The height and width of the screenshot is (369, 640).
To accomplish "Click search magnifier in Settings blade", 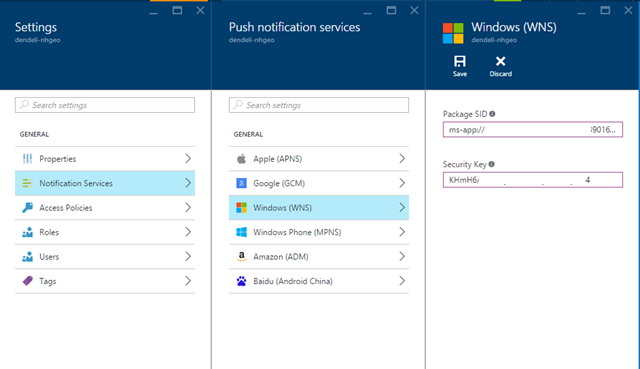I will tap(24, 104).
